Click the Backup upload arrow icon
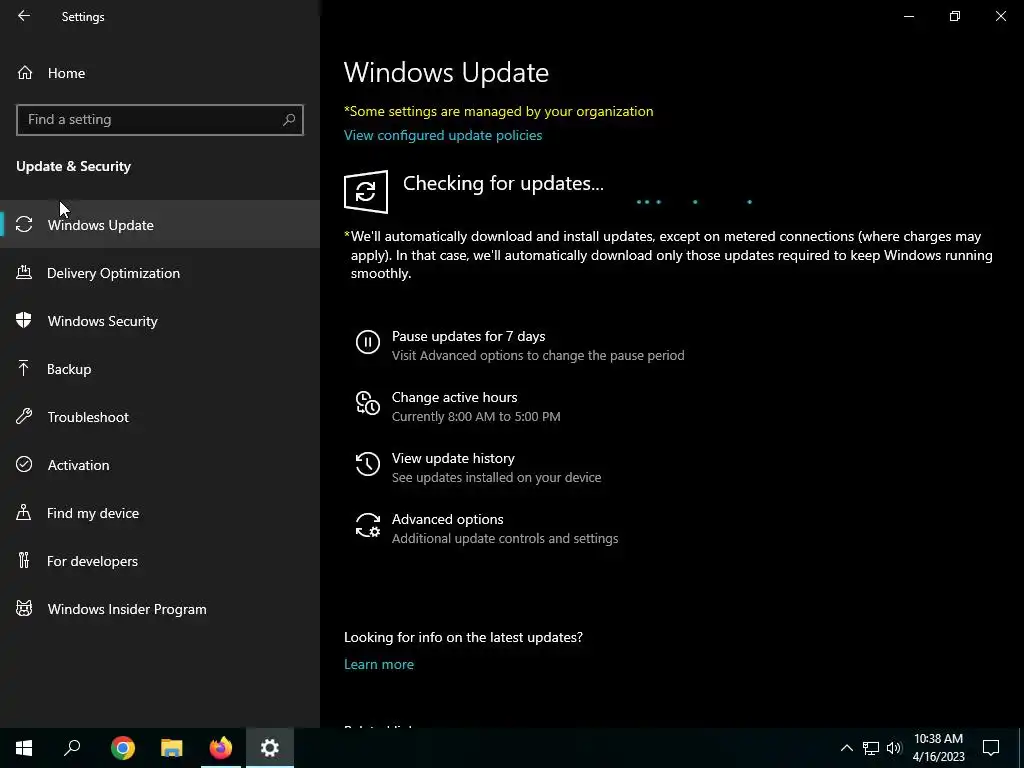Image resolution: width=1024 pixels, height=768 pixels. click(x=24, y=368)
